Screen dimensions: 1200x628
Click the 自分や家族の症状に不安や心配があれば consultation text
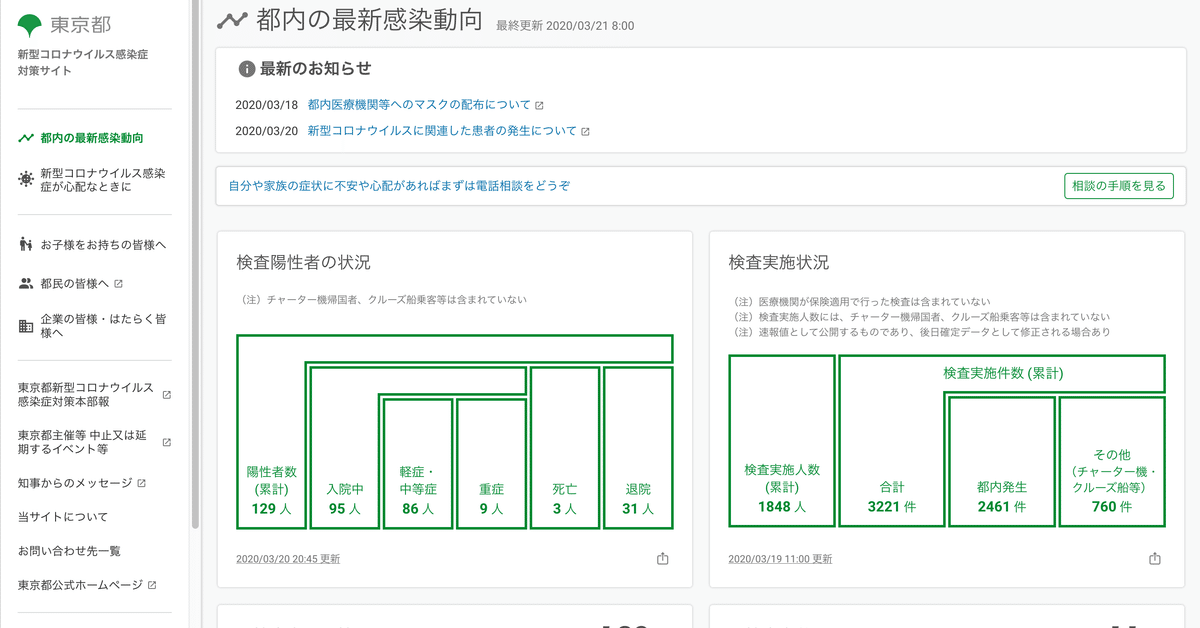[x=399, y=186]
